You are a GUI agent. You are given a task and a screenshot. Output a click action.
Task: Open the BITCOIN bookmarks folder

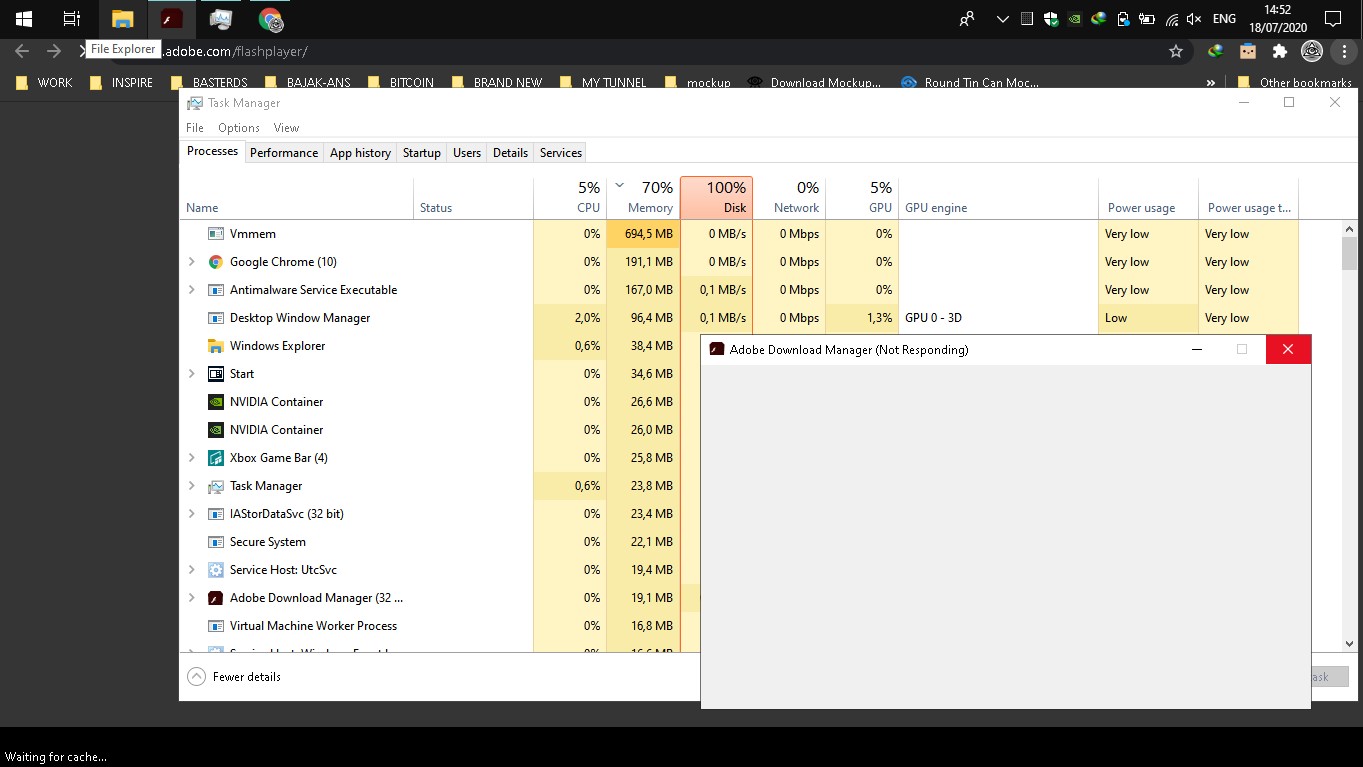coord(401,83)
